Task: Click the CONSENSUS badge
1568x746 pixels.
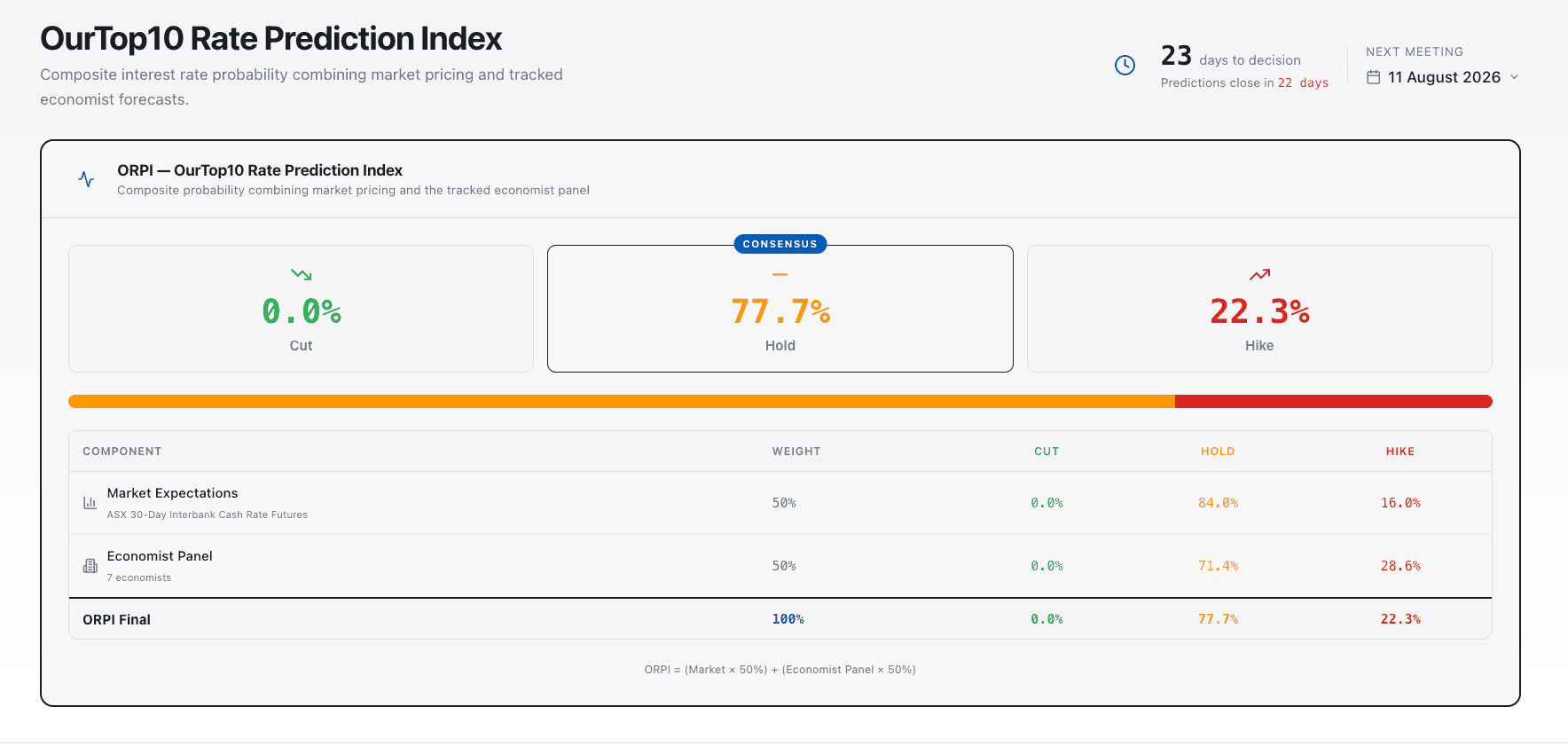Action: [x=780, y=244]
